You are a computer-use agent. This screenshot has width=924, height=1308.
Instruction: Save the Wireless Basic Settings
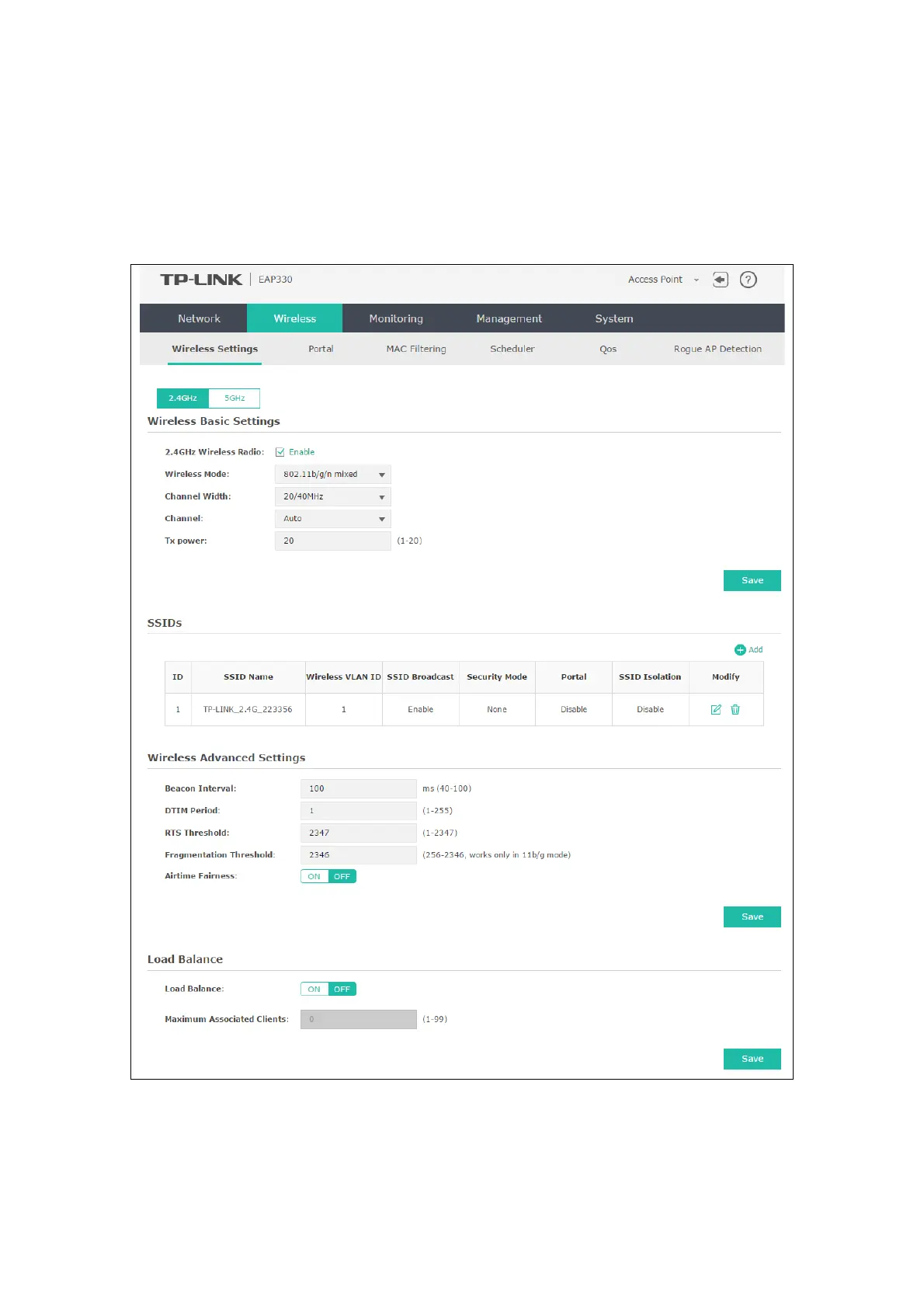tap(752, 580)
